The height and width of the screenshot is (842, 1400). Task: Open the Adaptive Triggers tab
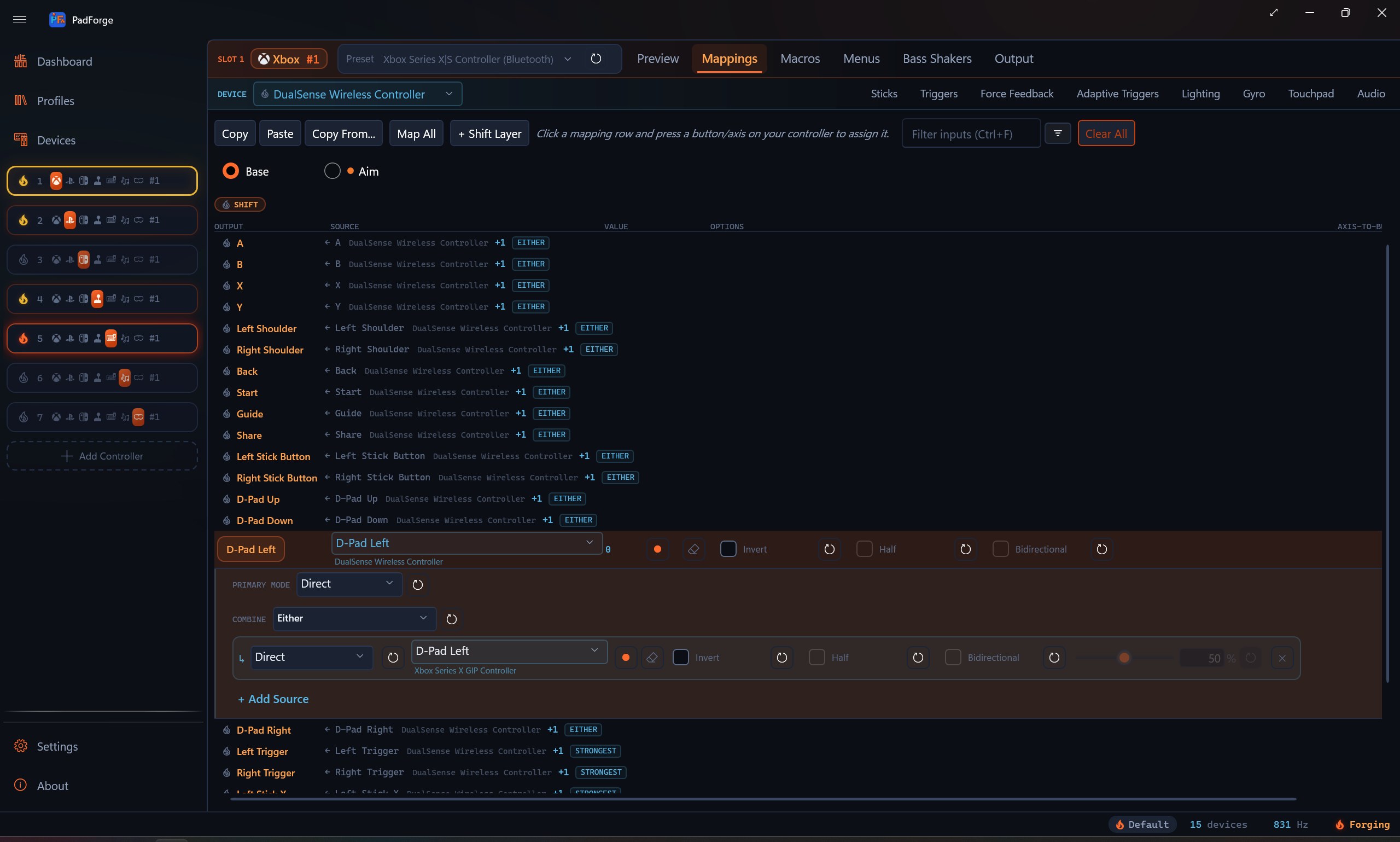[x=1117, y=94]
